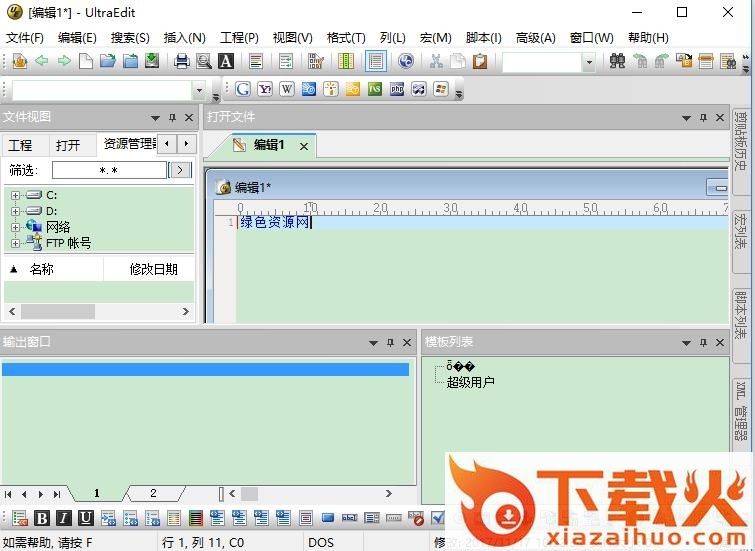Screen dimensions: 755x551
Task: Click the rainbow lines color icon
Action: [x=195, y=518]
